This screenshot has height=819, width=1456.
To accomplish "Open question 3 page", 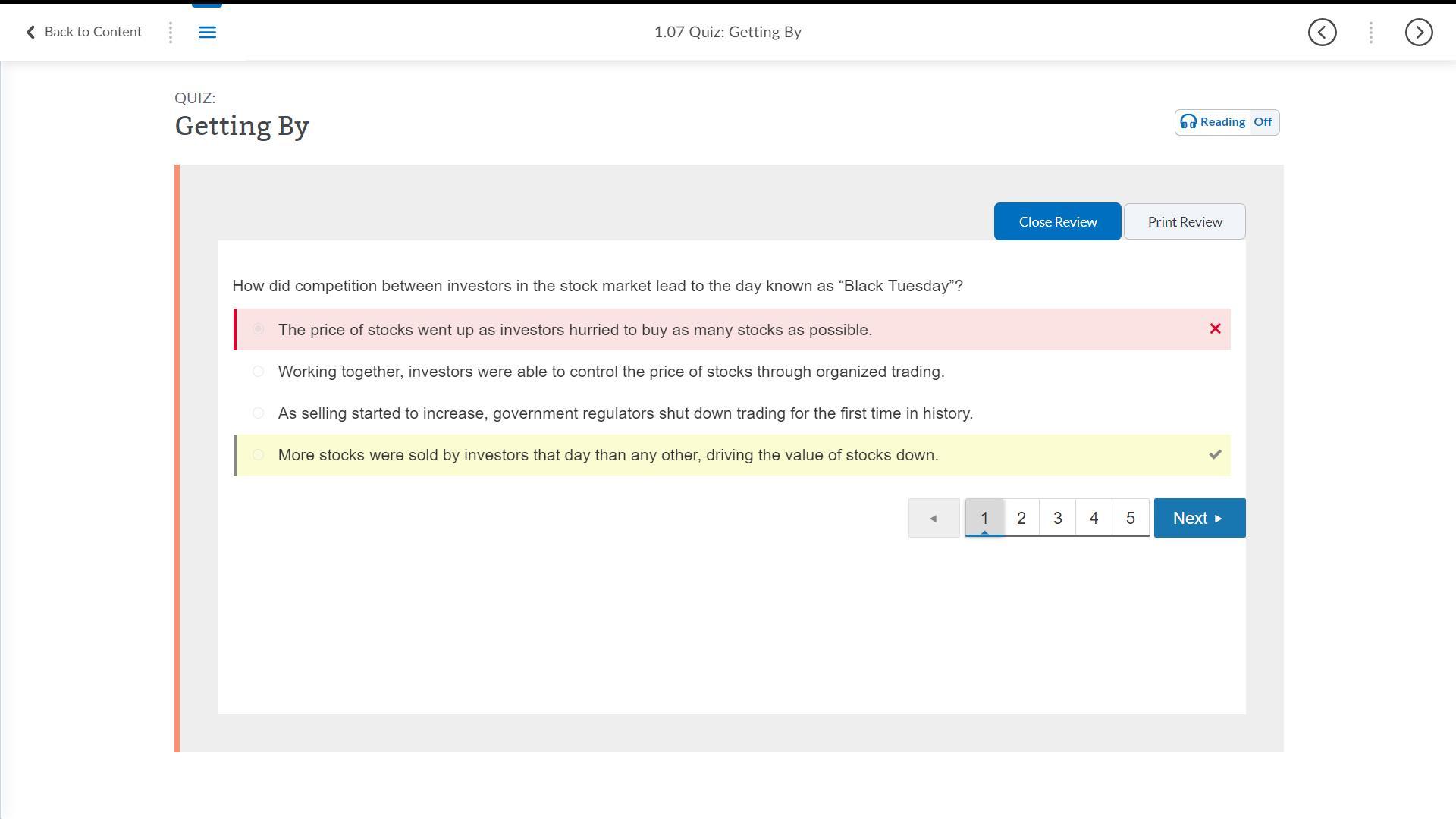I will (1057, 518).
